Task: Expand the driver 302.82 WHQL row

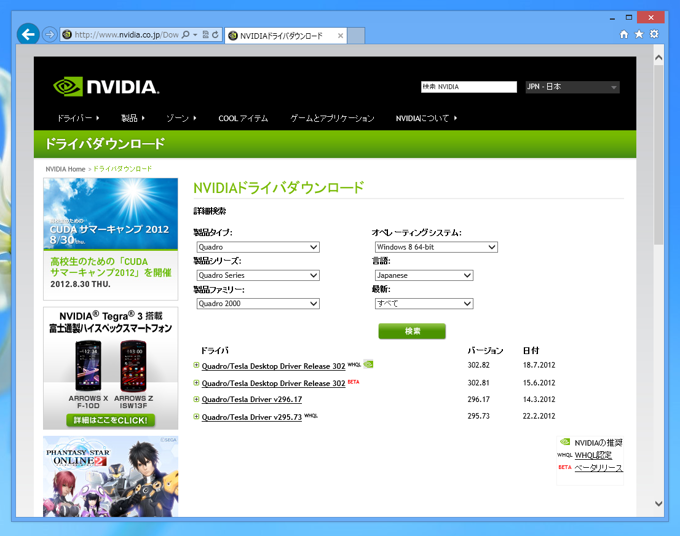Action: pyautogui.click(x=196, y=365)
